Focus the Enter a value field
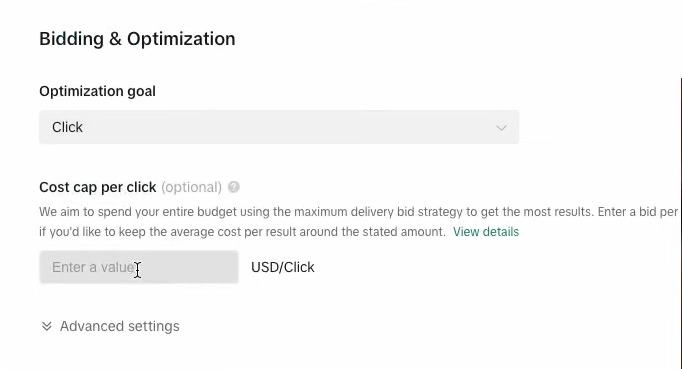Image resolution: width=682 pixels, height=369 pixels. [x=139, y=267]
